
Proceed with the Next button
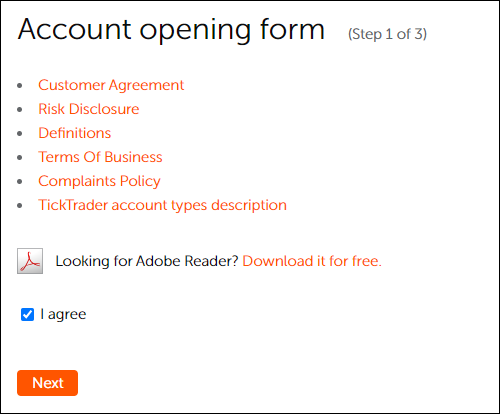pyautogui.click(x=47, y=383)
